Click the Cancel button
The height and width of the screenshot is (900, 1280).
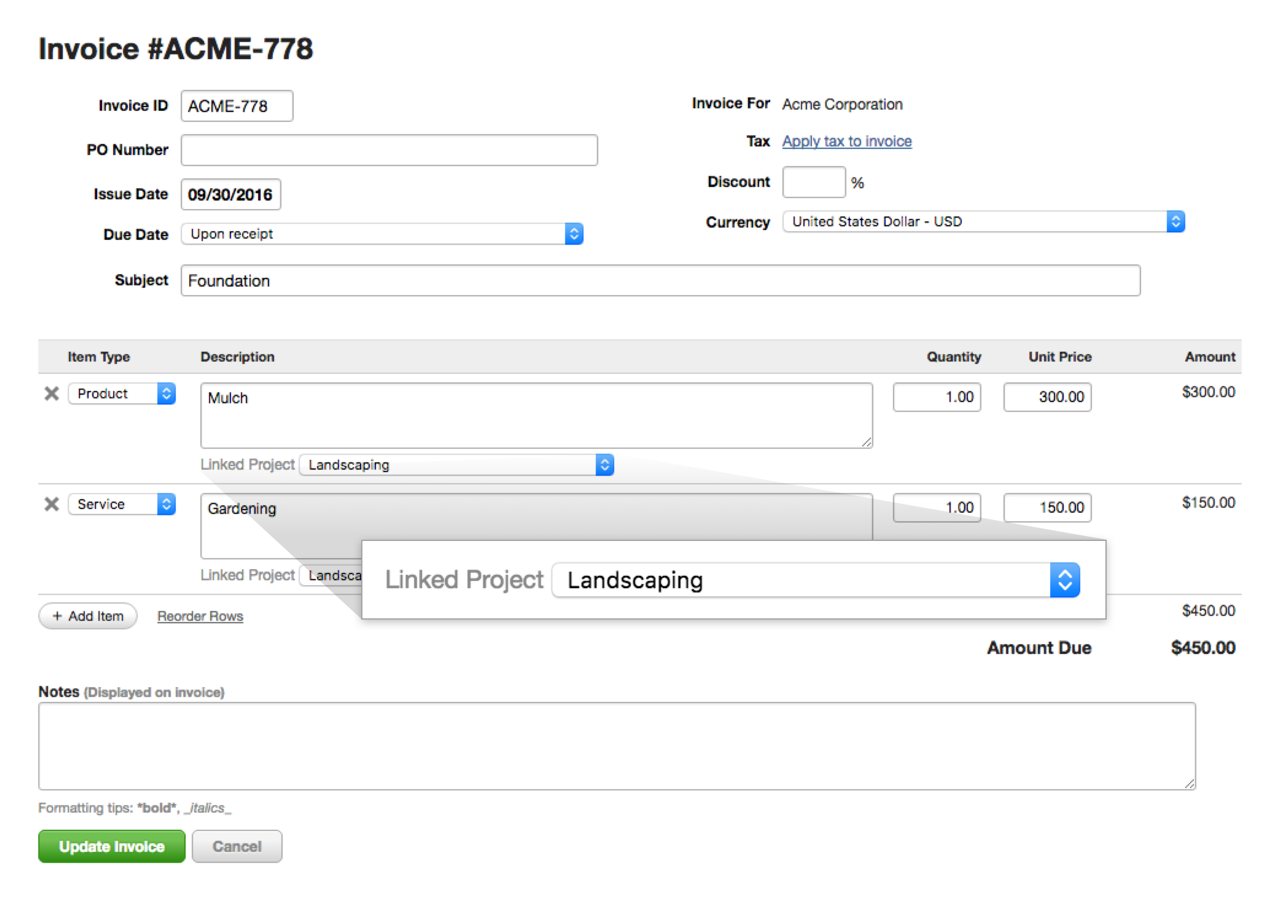[237, 846]
